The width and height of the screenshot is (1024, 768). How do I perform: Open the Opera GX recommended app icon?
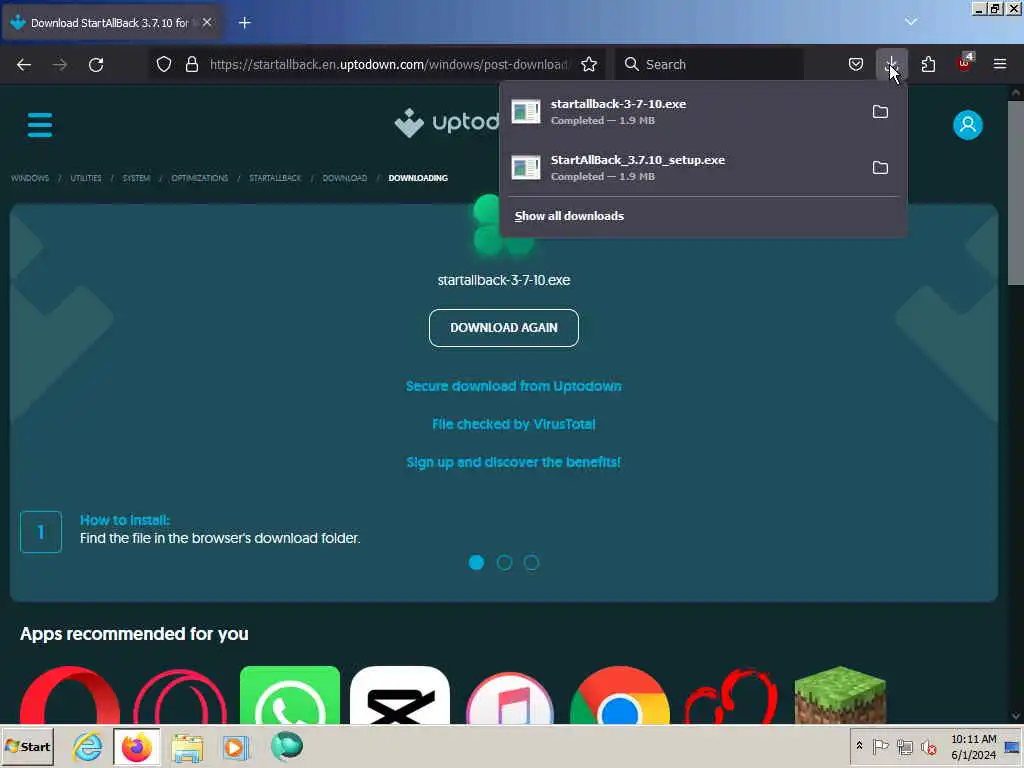tap(180, 695)
